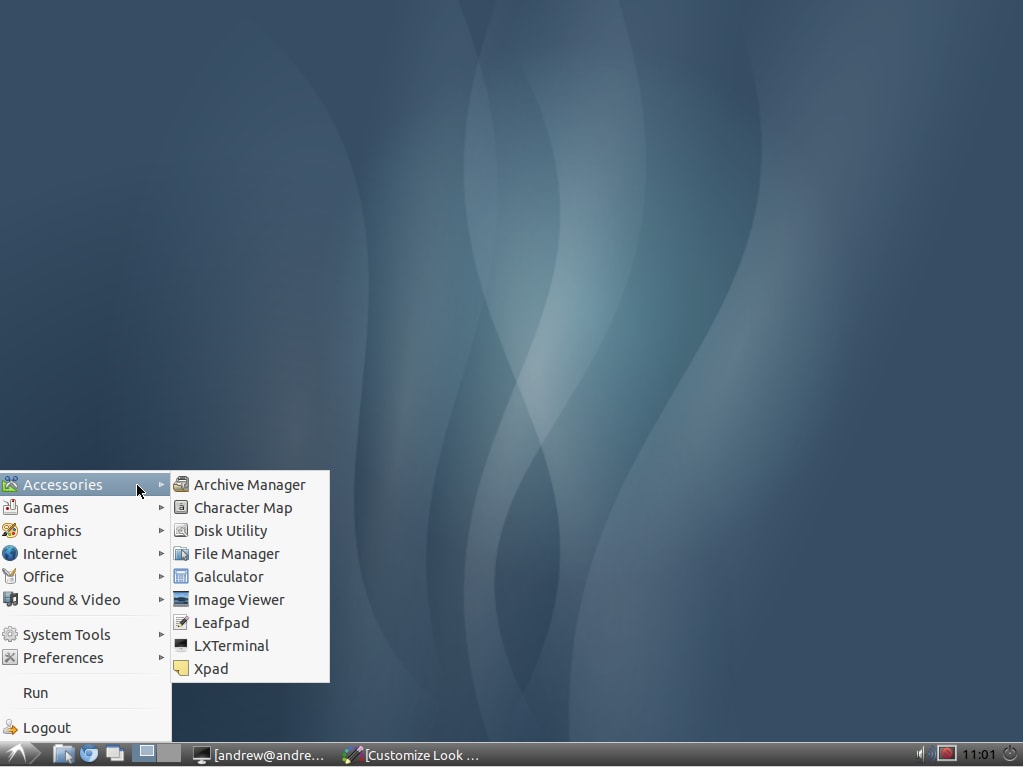Launch the Chromium browser from the taskbar

[89, 755]
